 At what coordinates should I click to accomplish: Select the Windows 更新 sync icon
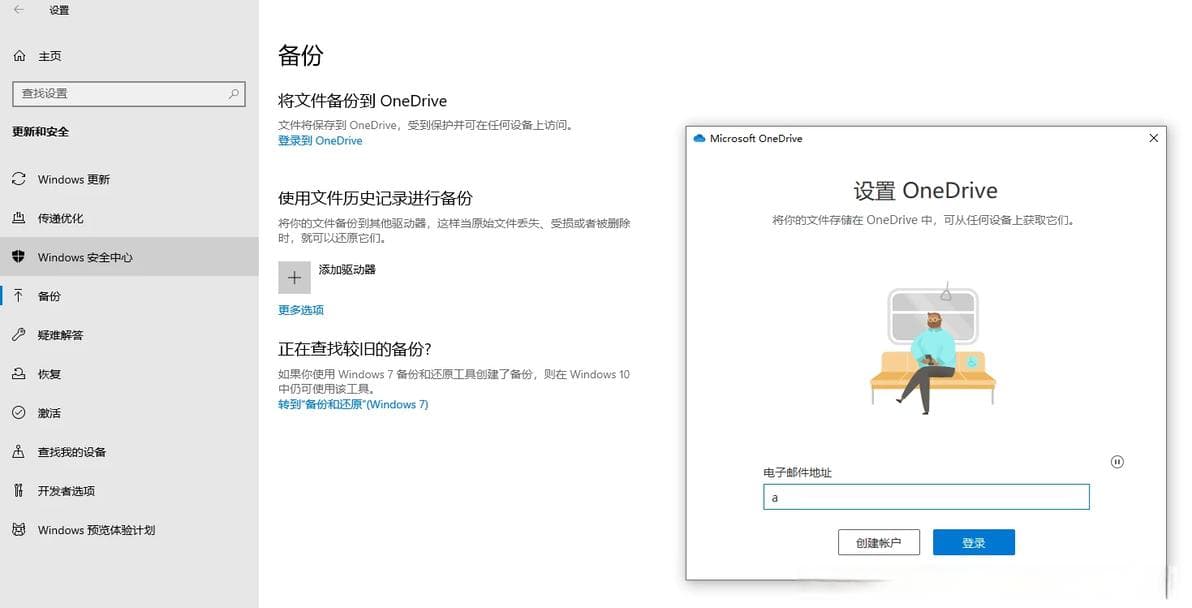(x=19, y=179)
